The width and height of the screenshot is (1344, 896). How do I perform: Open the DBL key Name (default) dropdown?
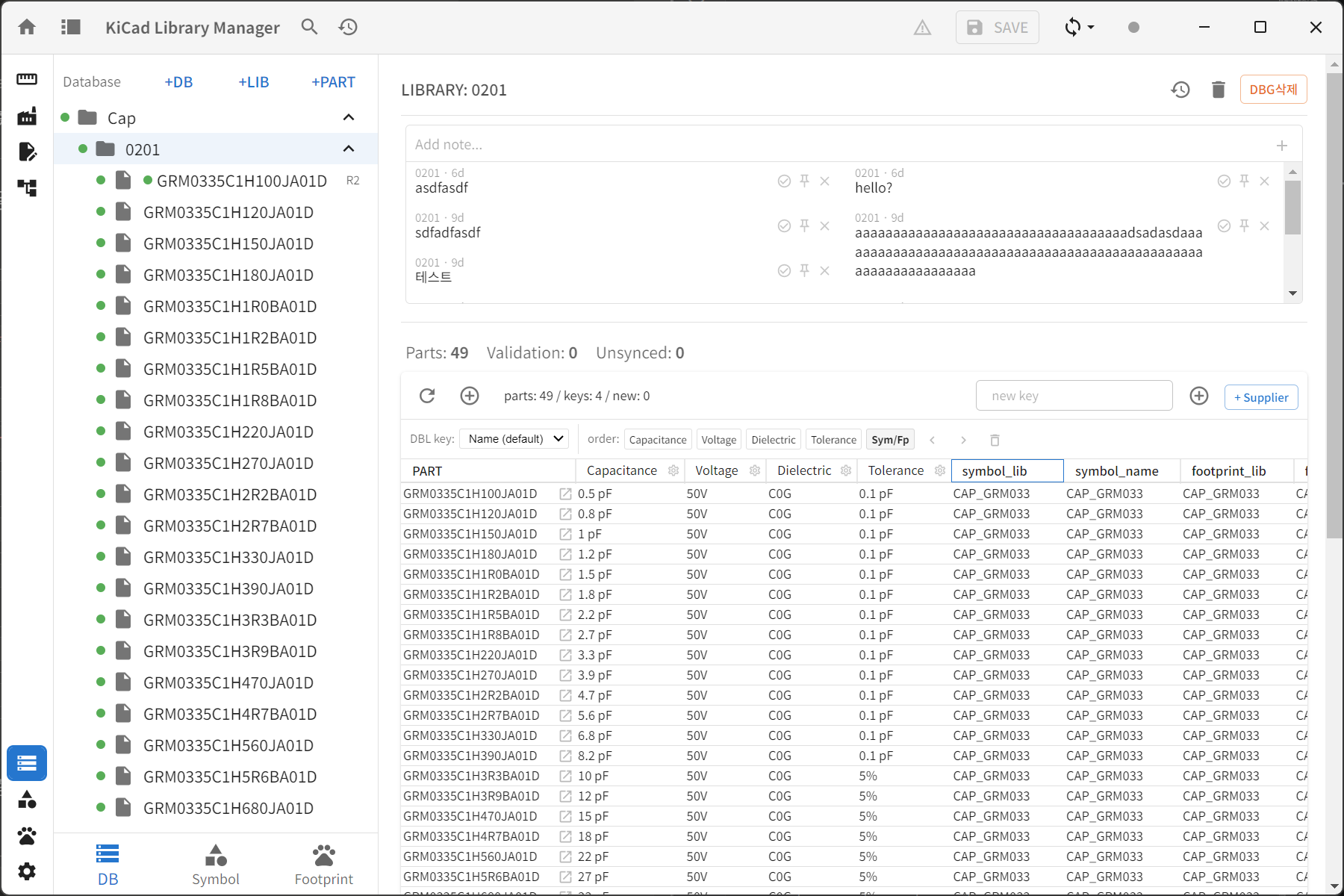point(514,439)
